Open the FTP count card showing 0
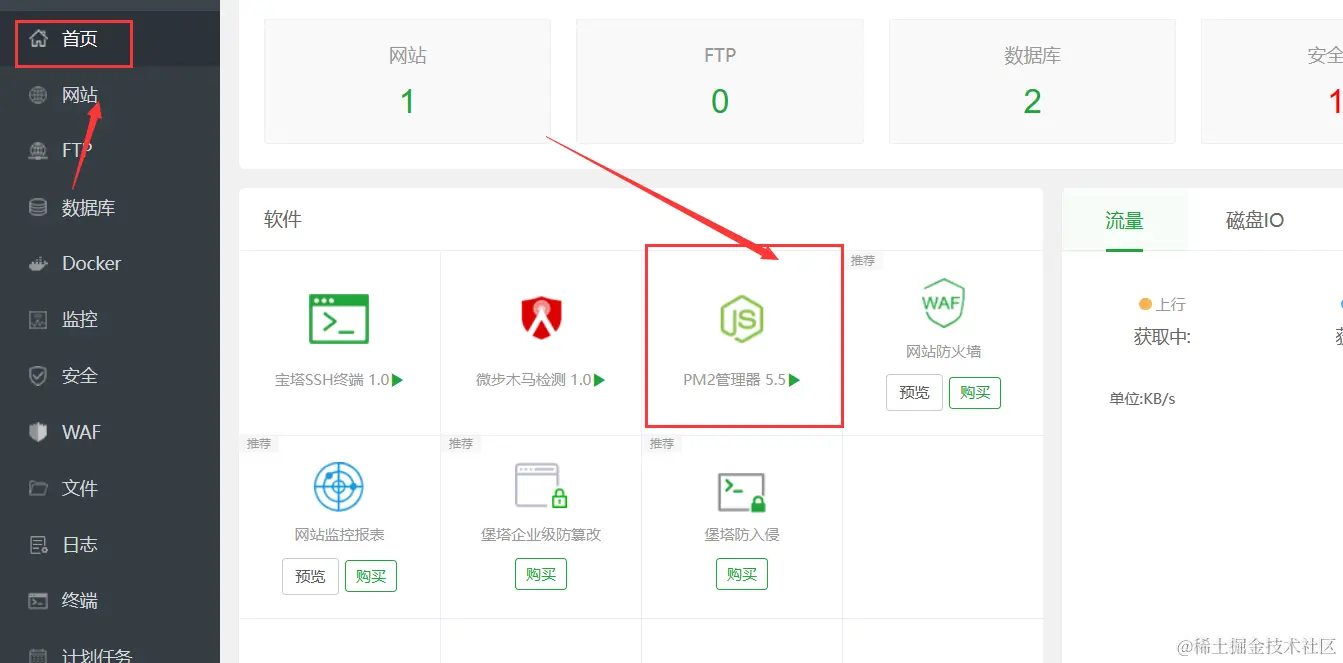 pyautogui.click(x=720, y=81)
